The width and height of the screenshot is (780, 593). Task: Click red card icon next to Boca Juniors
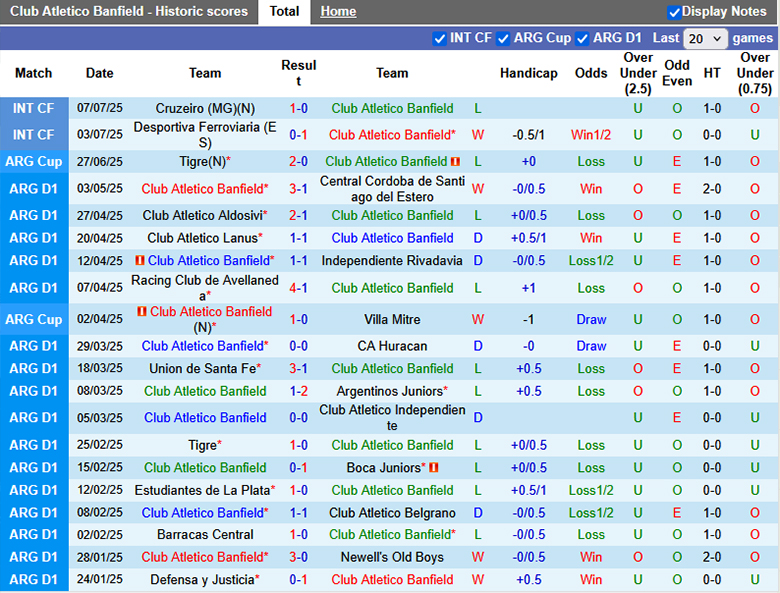tap(433, 467)
